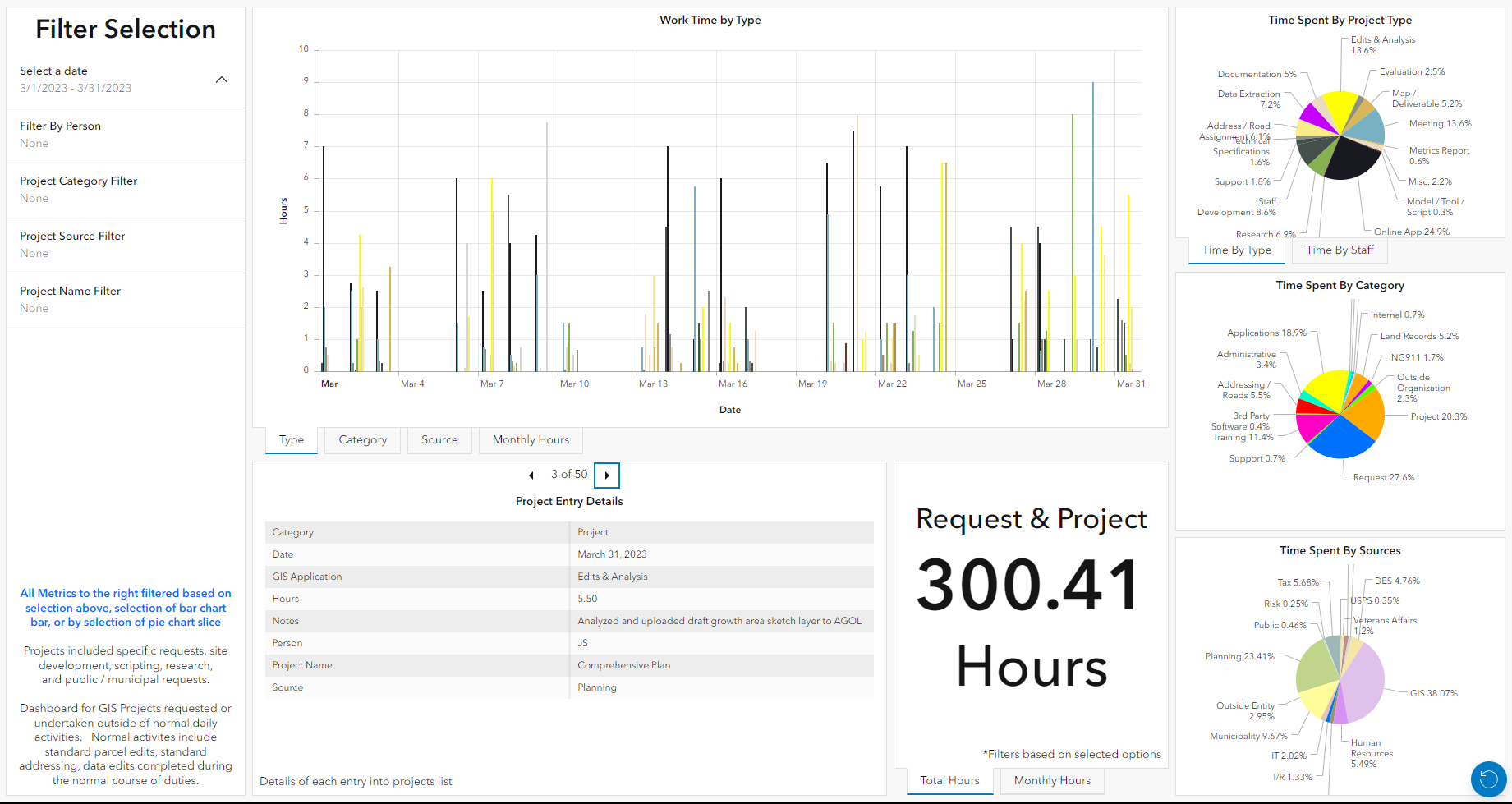Click the circular refresh icon at bottom right
Viewport: 1512px width, 804px height.
click(x=1488, y=779)
